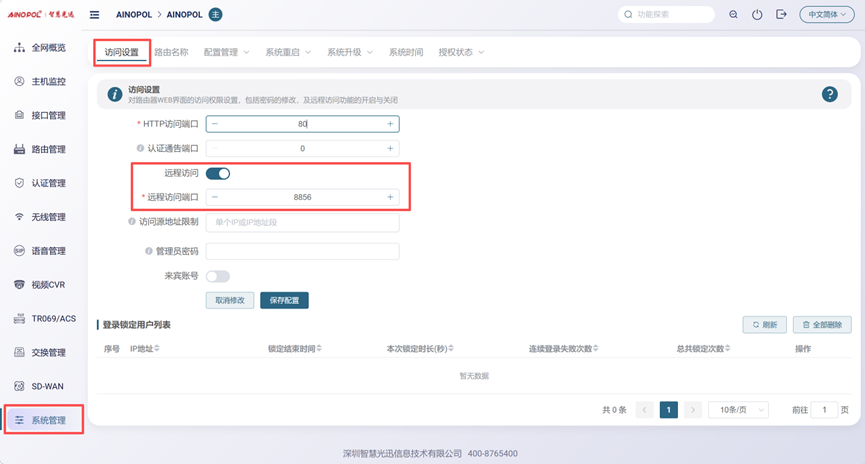This screenshot has width=865, height=464.
Task: Click the zoom magnifier icon in top bar
Action: 733,15
